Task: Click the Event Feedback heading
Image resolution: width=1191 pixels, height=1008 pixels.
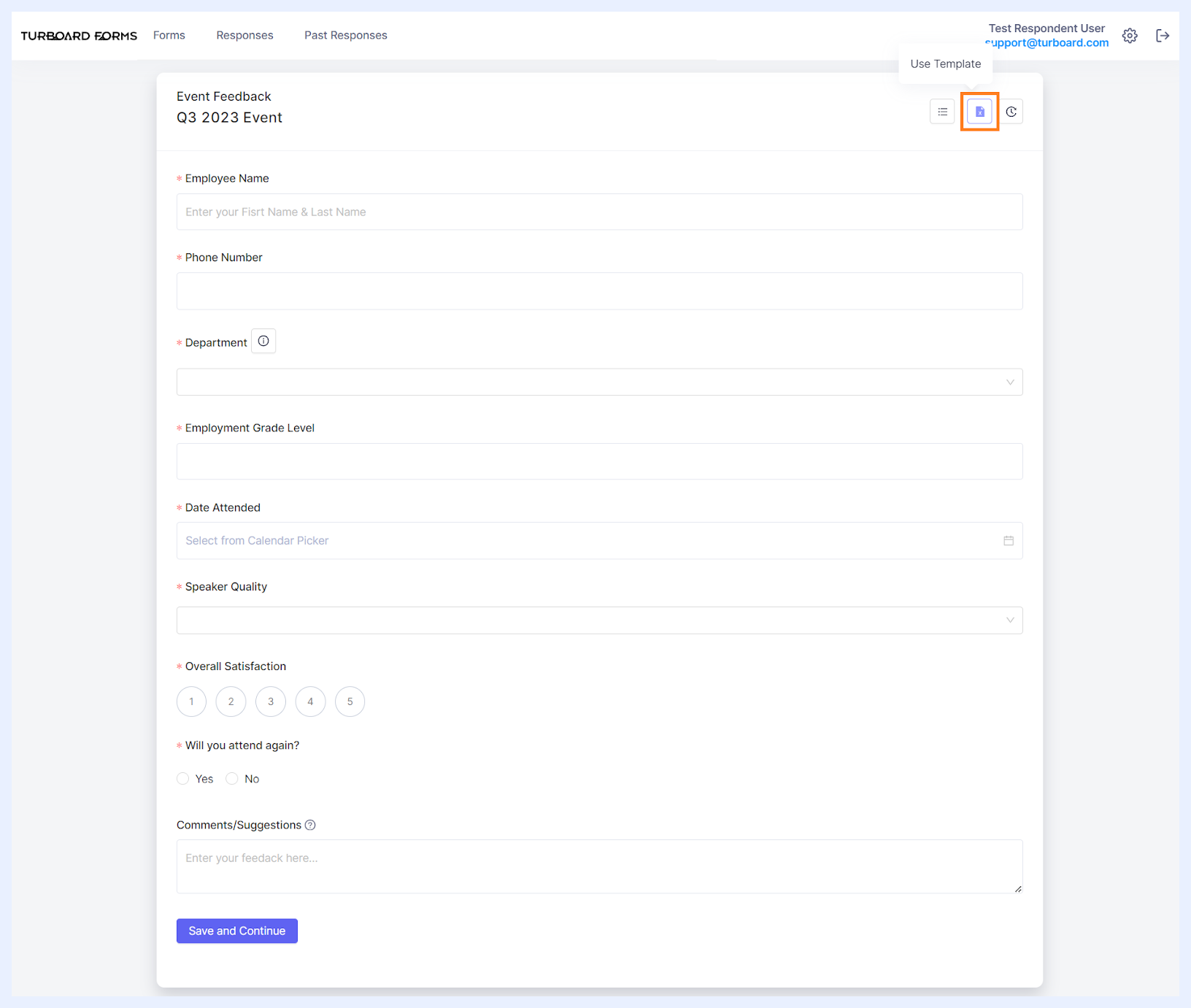Action: (x=224, y=96)
